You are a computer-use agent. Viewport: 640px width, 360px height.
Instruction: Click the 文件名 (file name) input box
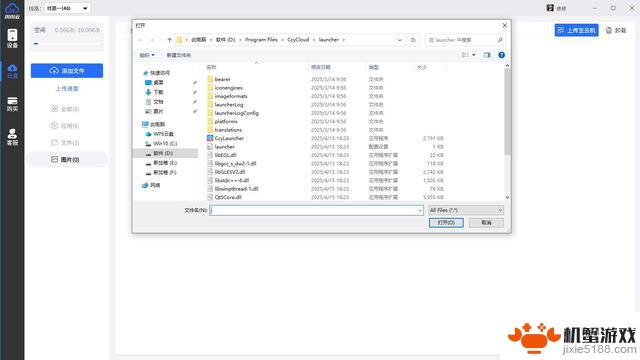click(x=316, y=210)
